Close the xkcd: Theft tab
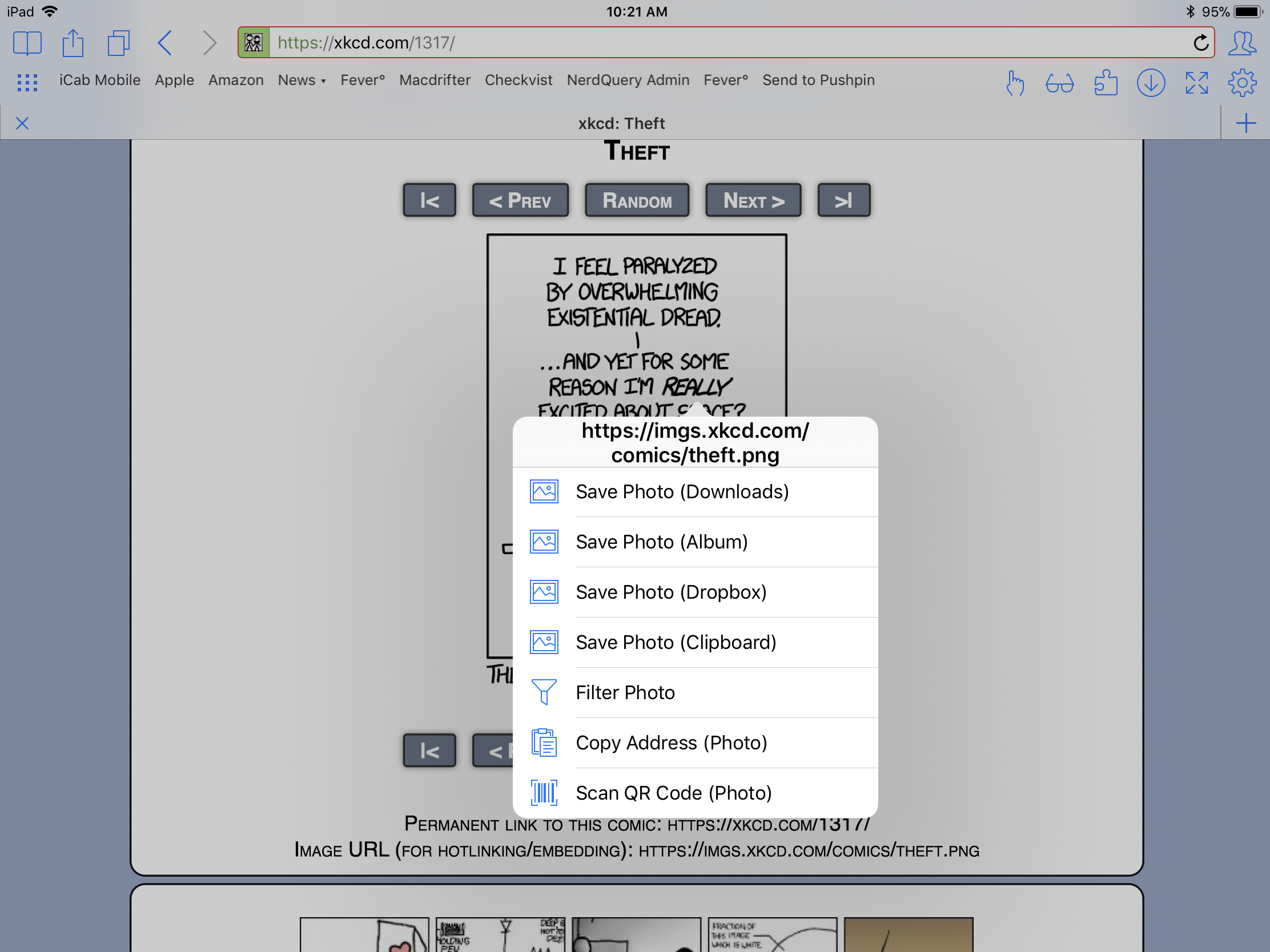Screen dimensions: 1270x952 (x=22, y=123)
